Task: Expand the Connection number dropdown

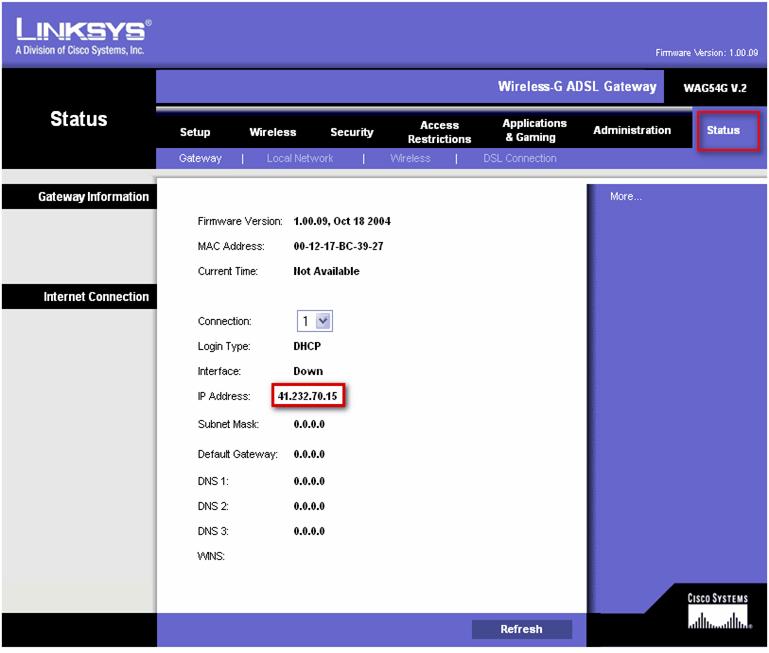Action: [314, 321]
